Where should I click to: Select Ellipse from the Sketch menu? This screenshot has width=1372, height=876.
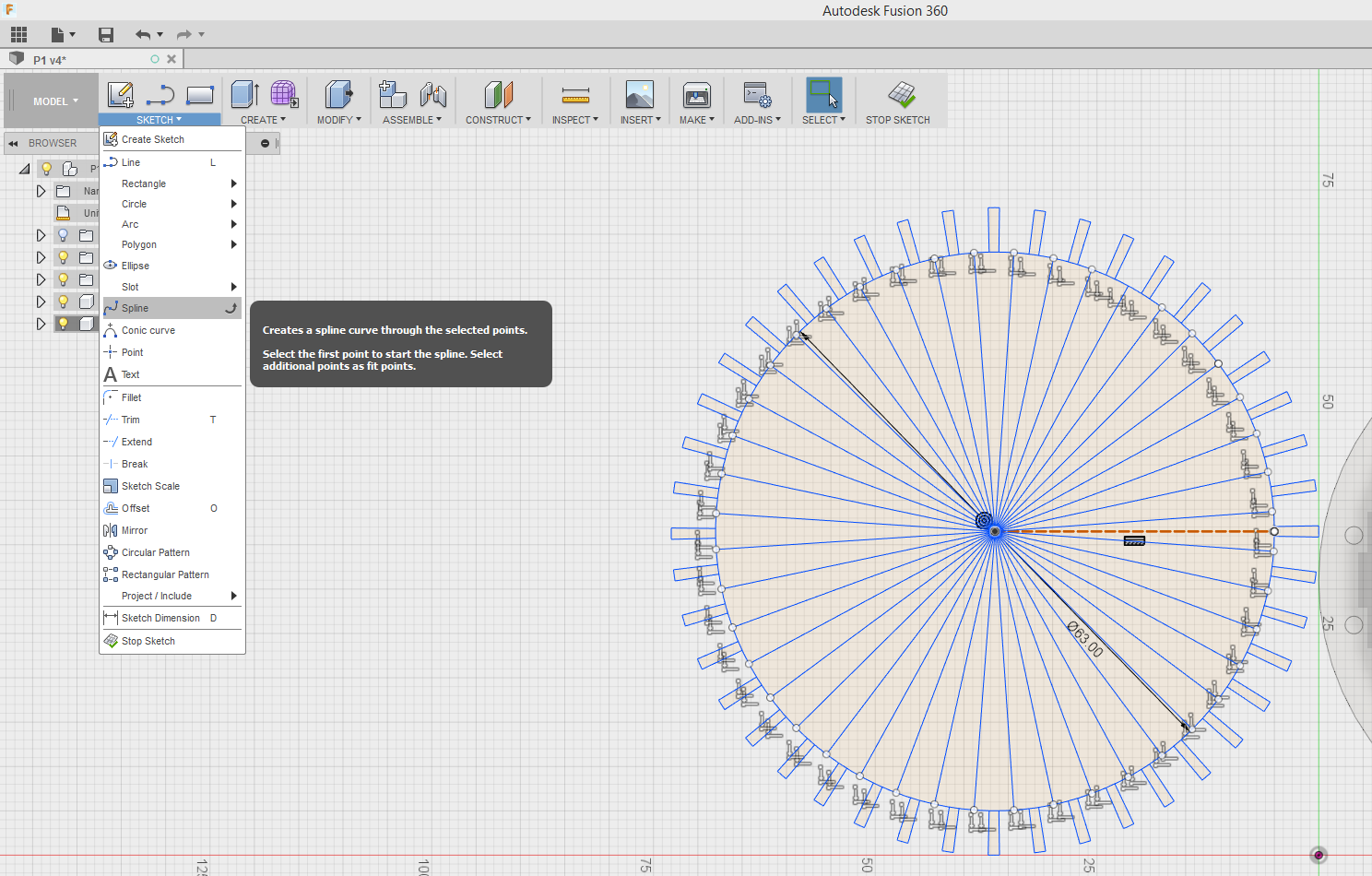[x=172, y=266]
